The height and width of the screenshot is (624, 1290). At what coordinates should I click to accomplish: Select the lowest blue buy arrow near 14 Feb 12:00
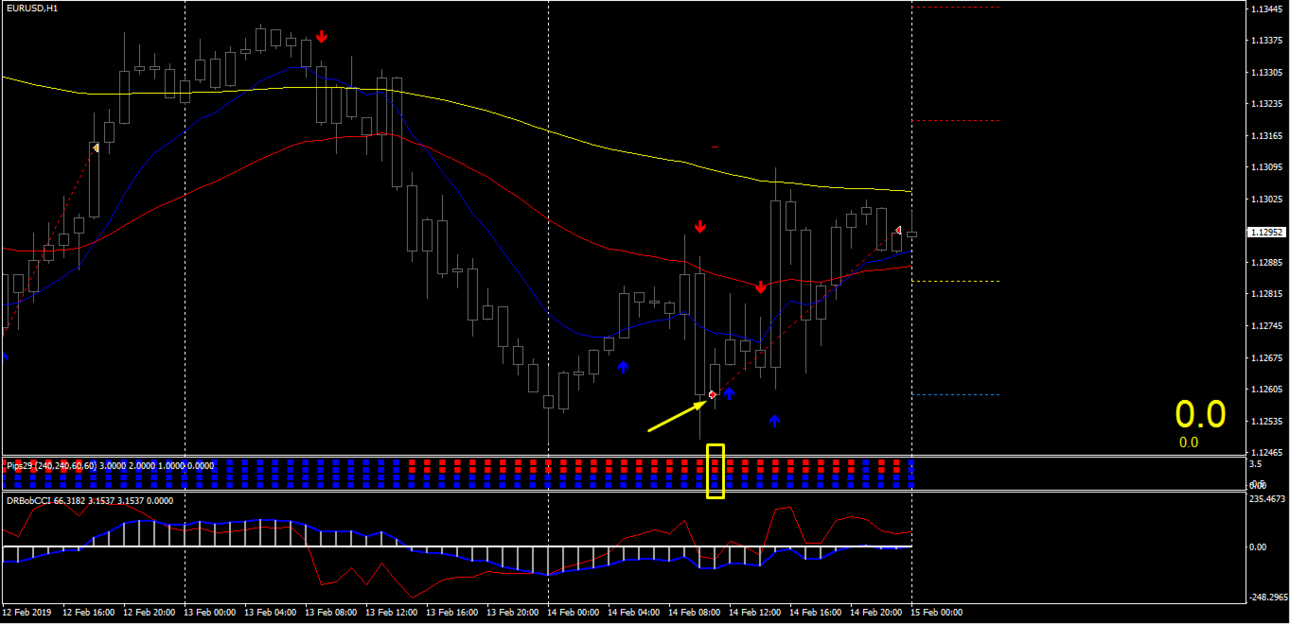[775, 421]
